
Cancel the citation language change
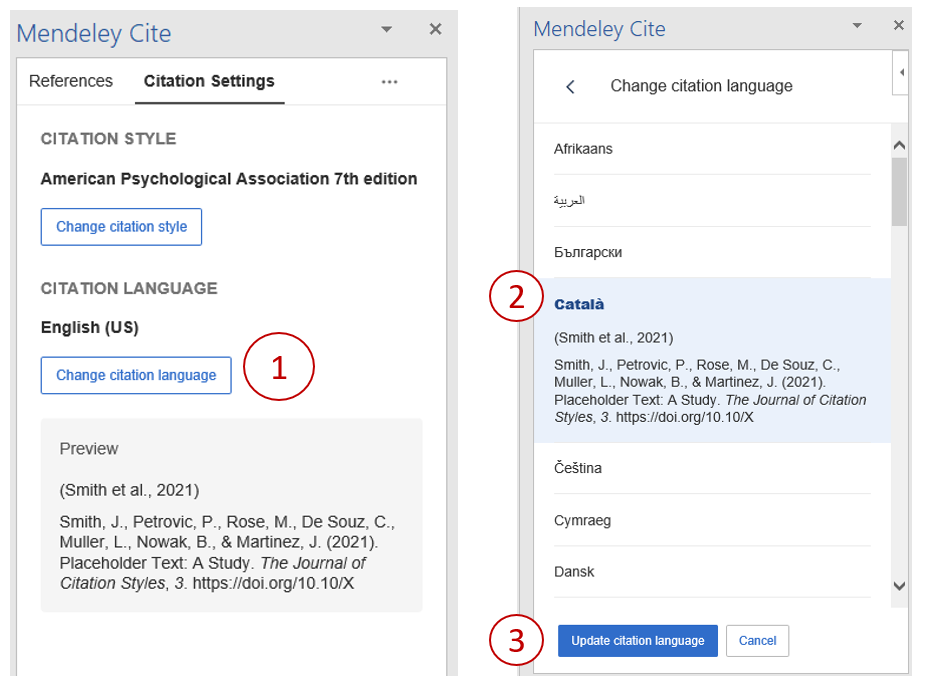click(758, 641)
